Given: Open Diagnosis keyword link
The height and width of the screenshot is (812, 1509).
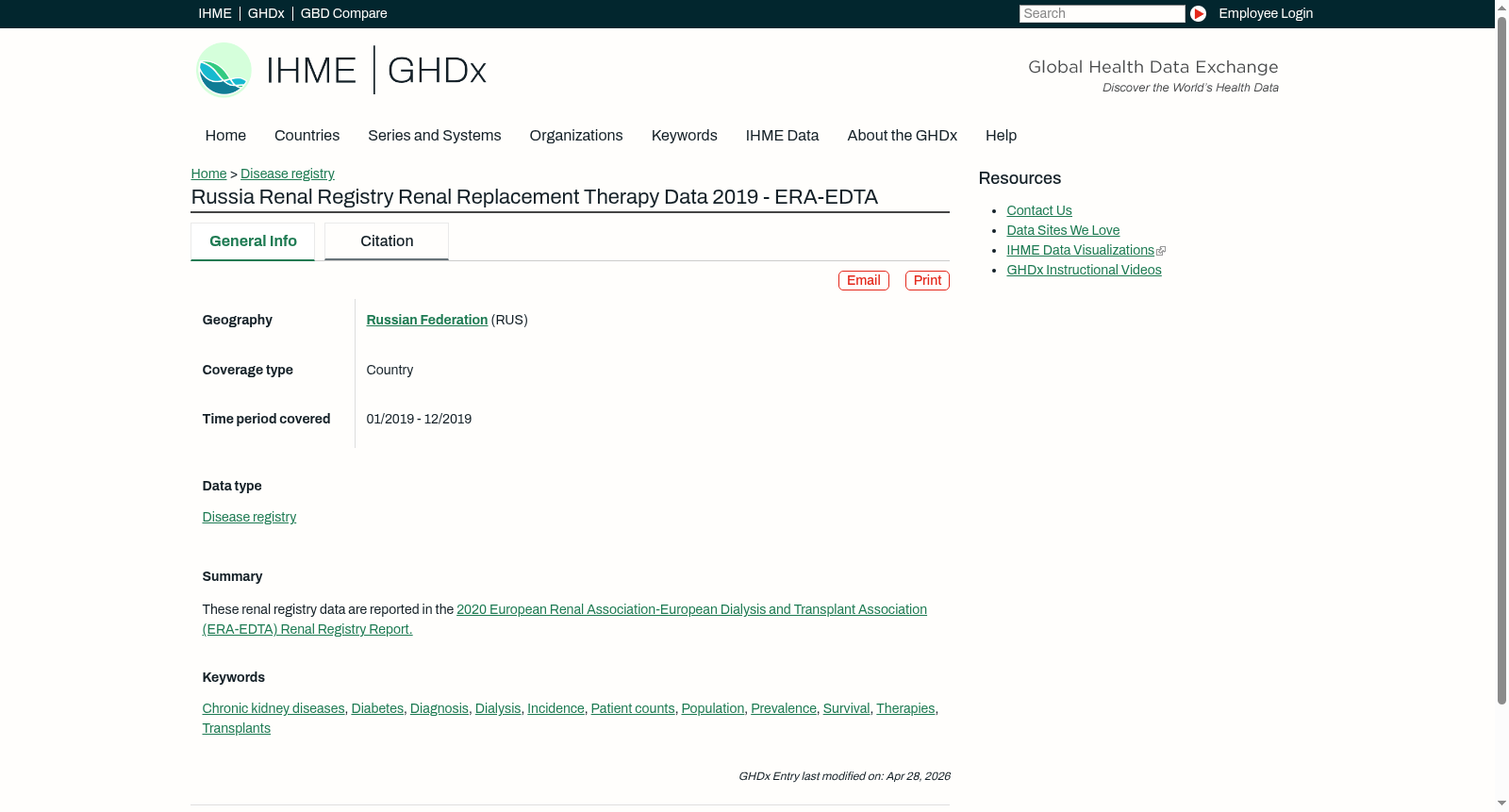Looking at the screenshot, I should coord(439,708).
